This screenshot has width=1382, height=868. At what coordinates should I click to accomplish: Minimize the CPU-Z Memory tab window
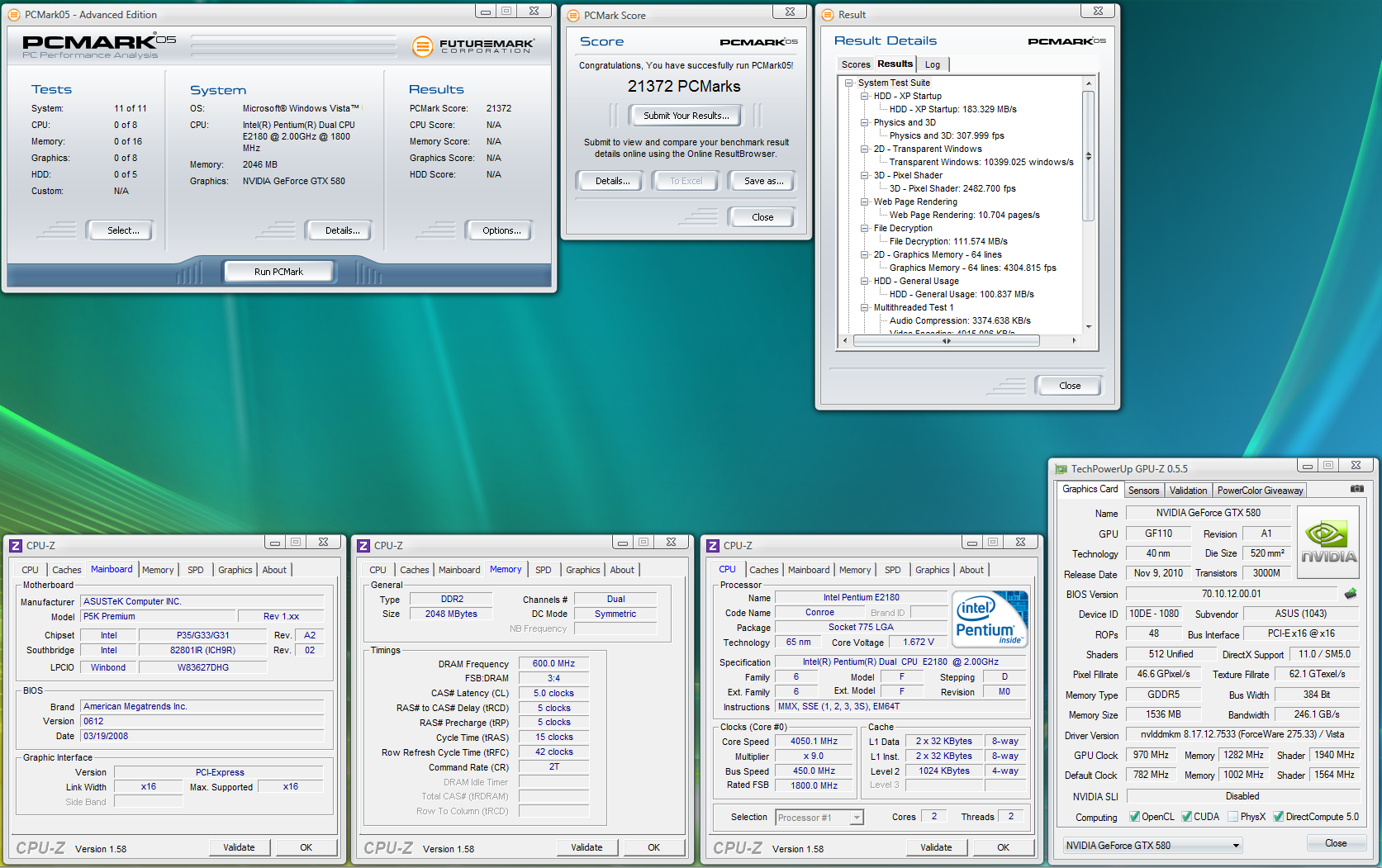click(x=622, y=542)
